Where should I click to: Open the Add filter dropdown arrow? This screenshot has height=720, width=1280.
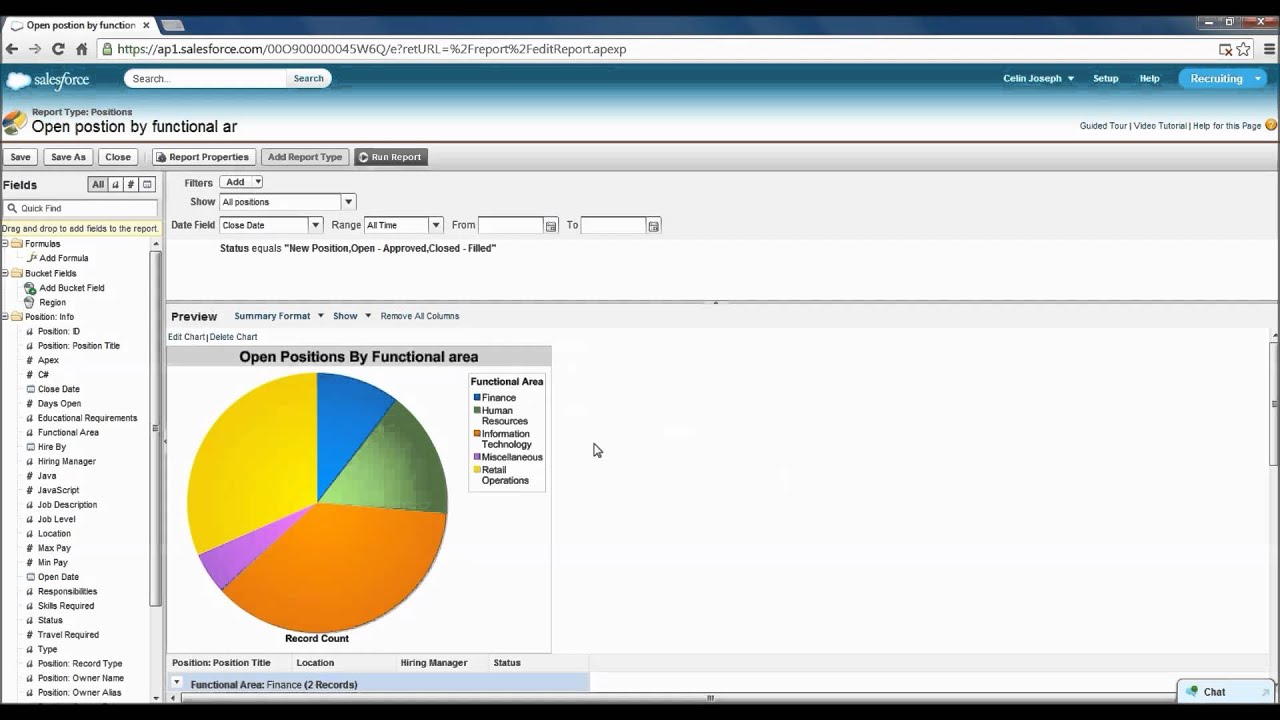258,182
